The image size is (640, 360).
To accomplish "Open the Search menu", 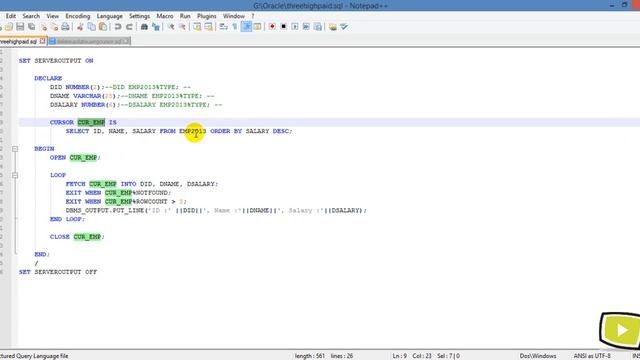I will (x=31, y=16).
